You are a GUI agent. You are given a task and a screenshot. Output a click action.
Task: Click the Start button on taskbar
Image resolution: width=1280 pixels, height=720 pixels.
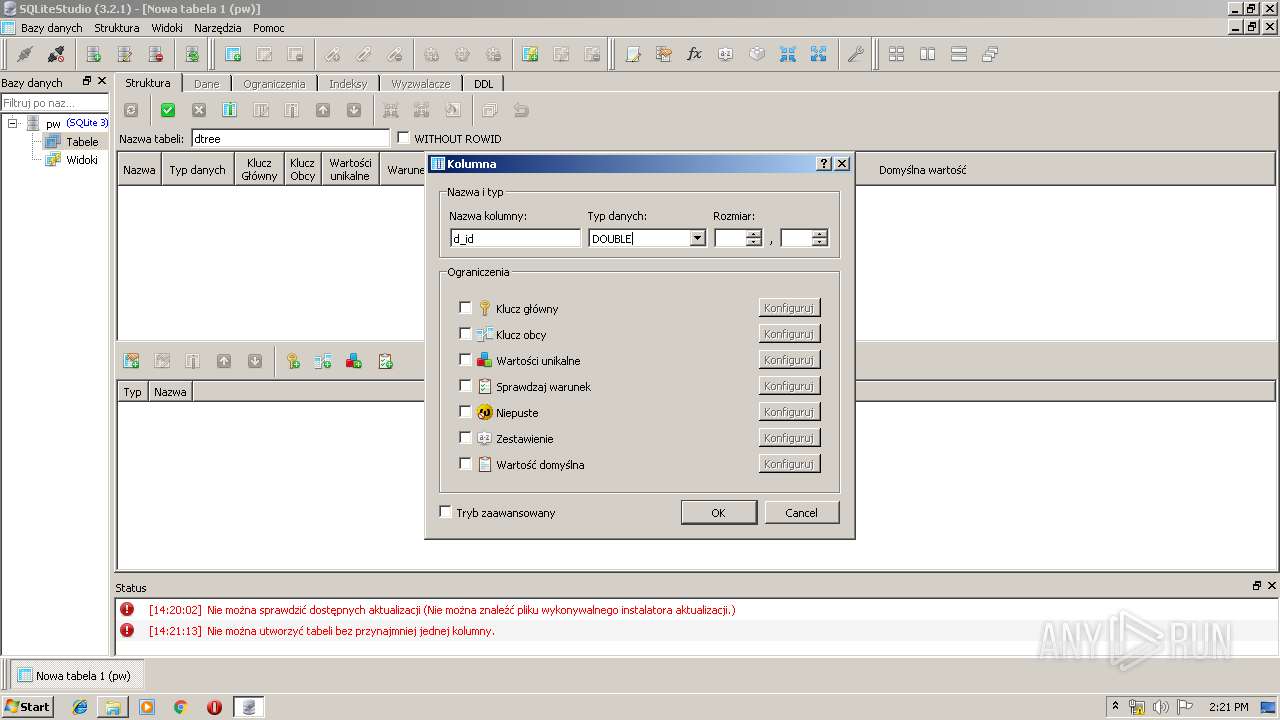click(27, 707)
